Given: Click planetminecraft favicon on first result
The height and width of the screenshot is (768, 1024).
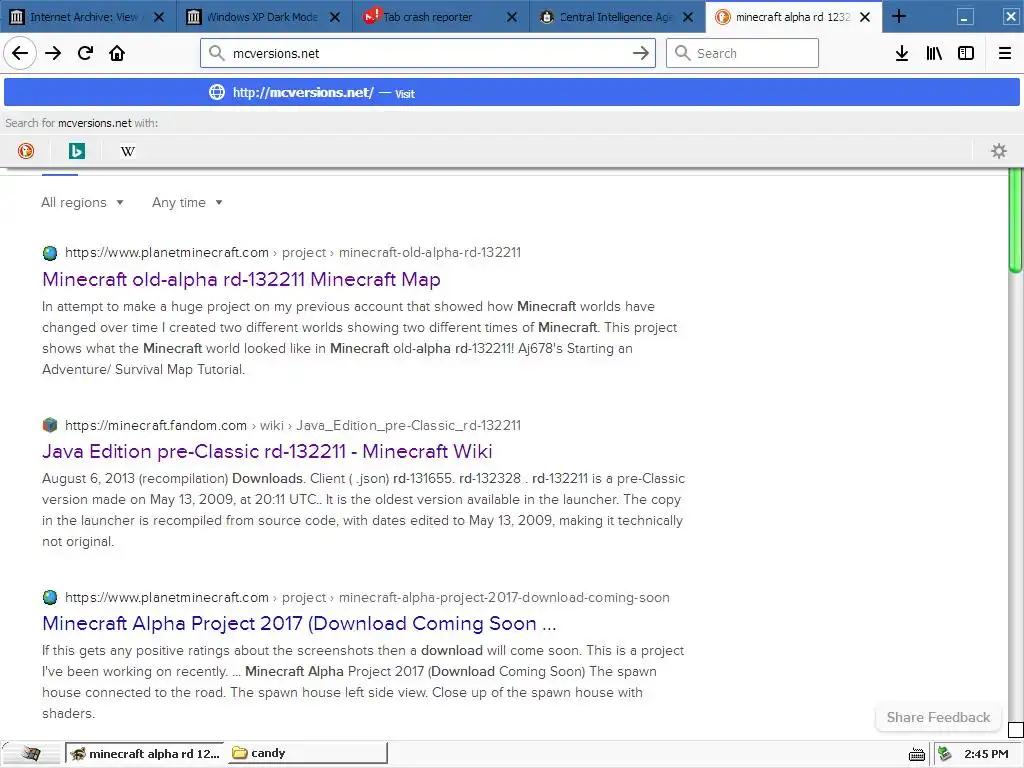Looking at the screenshot, I should pyautogui.click(x=50, y=253).
